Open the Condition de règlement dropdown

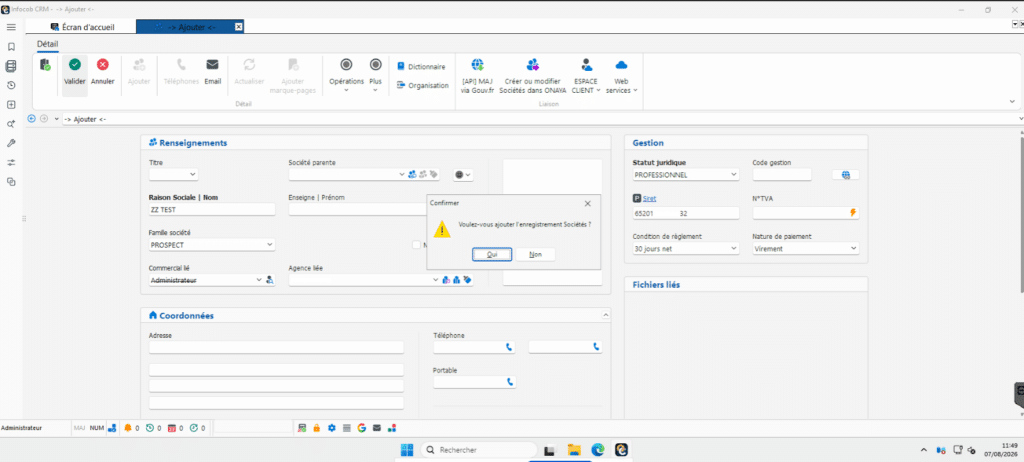734,248
